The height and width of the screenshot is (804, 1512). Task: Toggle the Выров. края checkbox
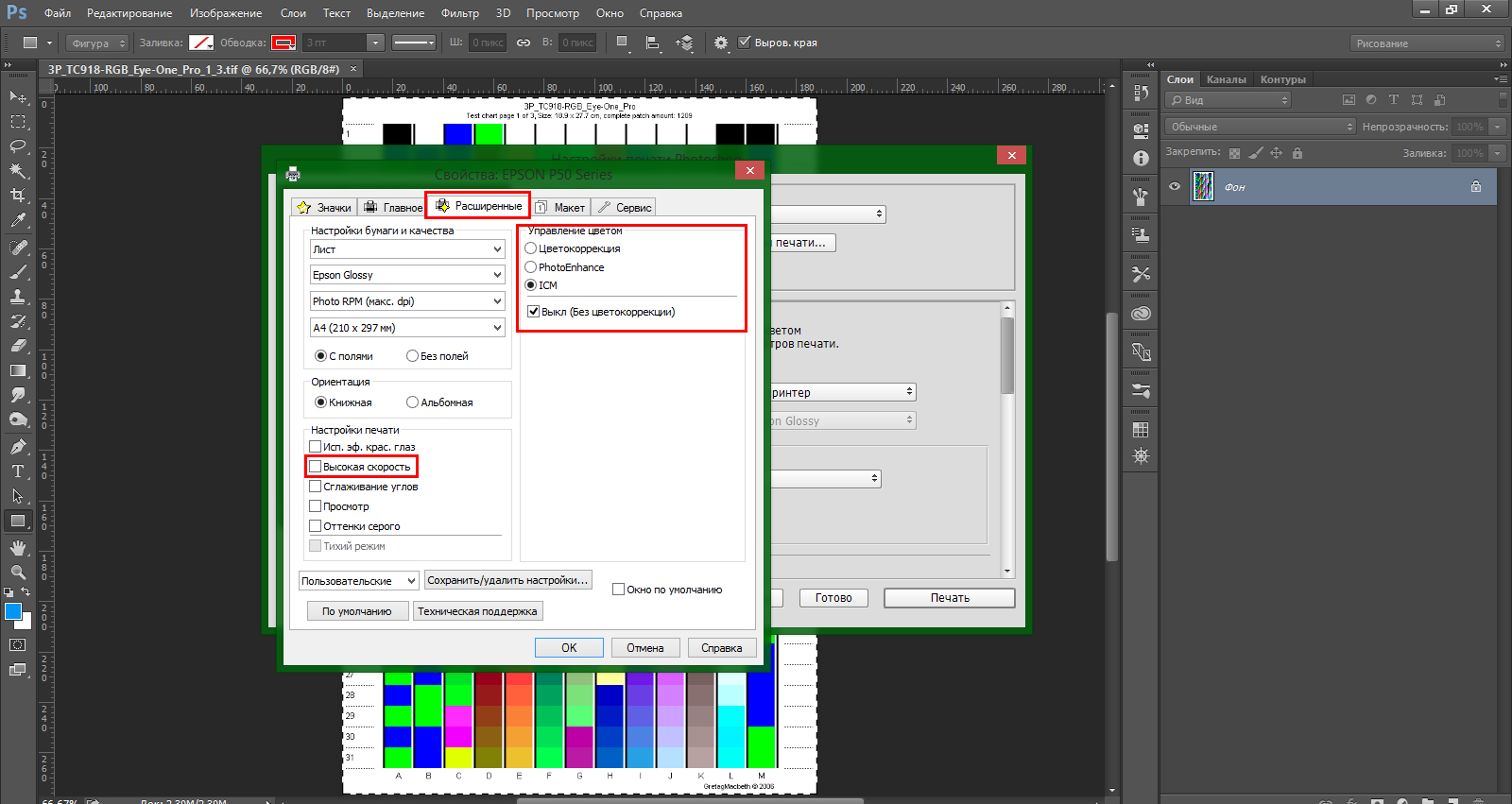[745, 43]
